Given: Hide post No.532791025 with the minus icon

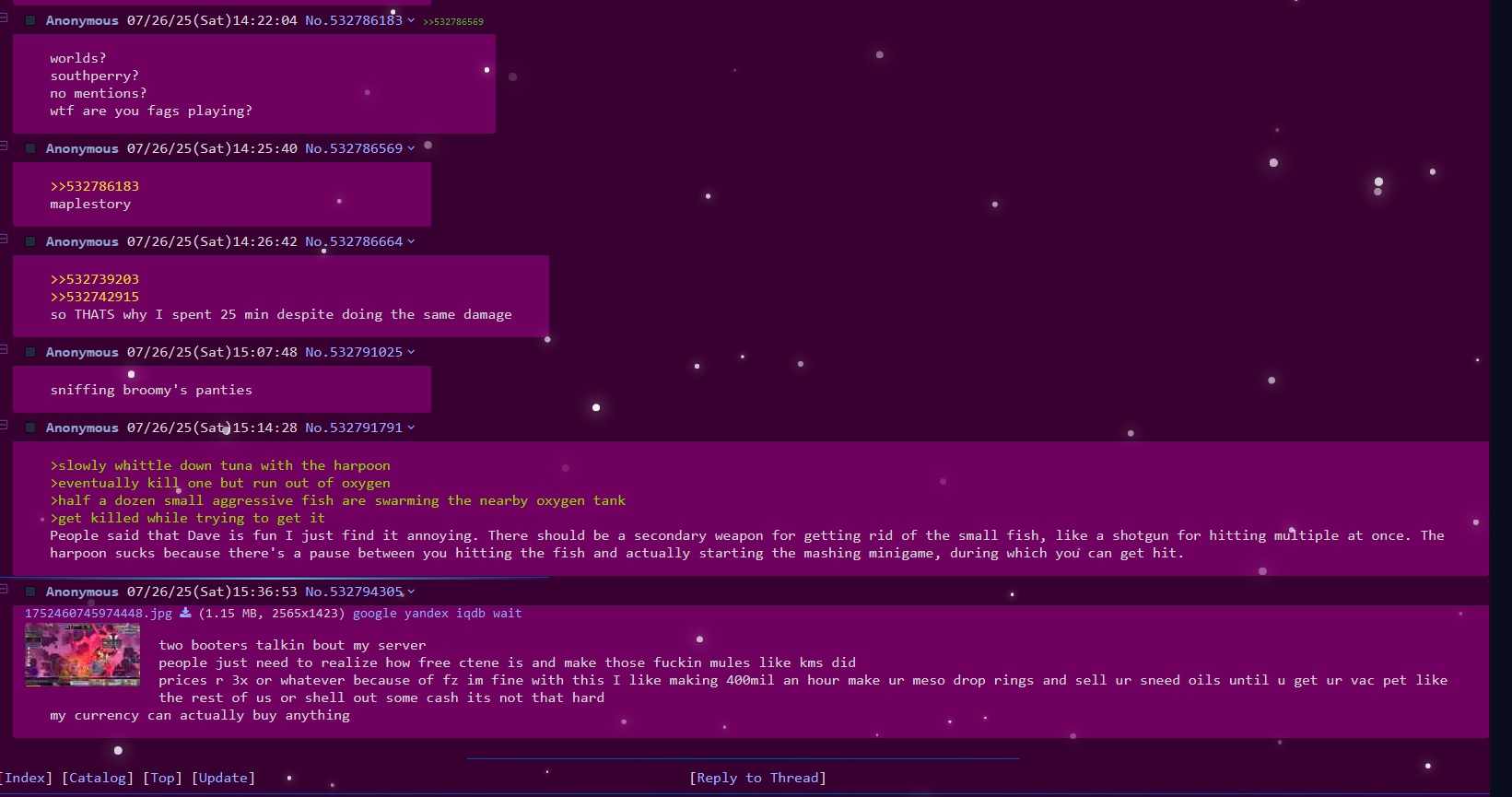Looking at the screenshot, I should click(x=4, y=349).
